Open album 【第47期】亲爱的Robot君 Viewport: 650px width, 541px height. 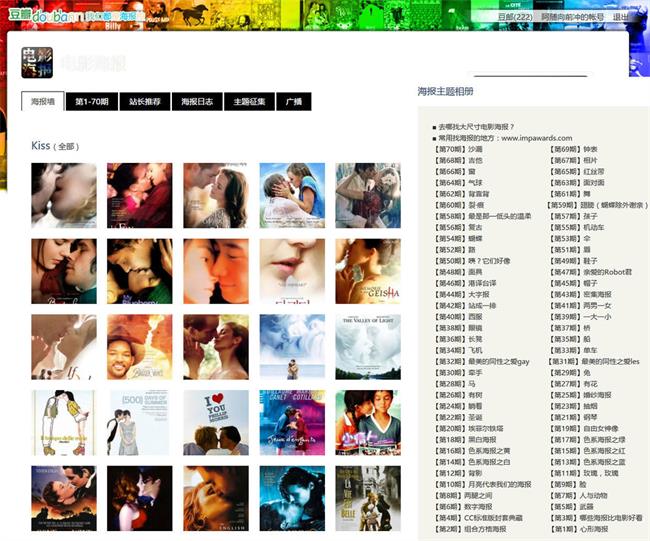click(x=593, y=271)
